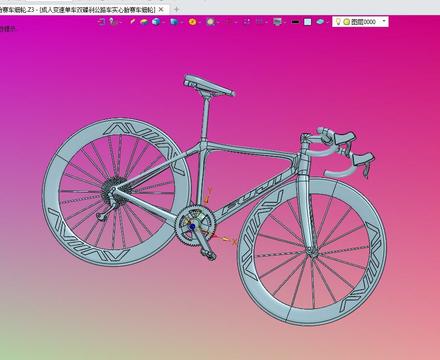Open the layer 图层0000 dropdown
The width and height of the screenshot is (440, 360).
[384, 21]
